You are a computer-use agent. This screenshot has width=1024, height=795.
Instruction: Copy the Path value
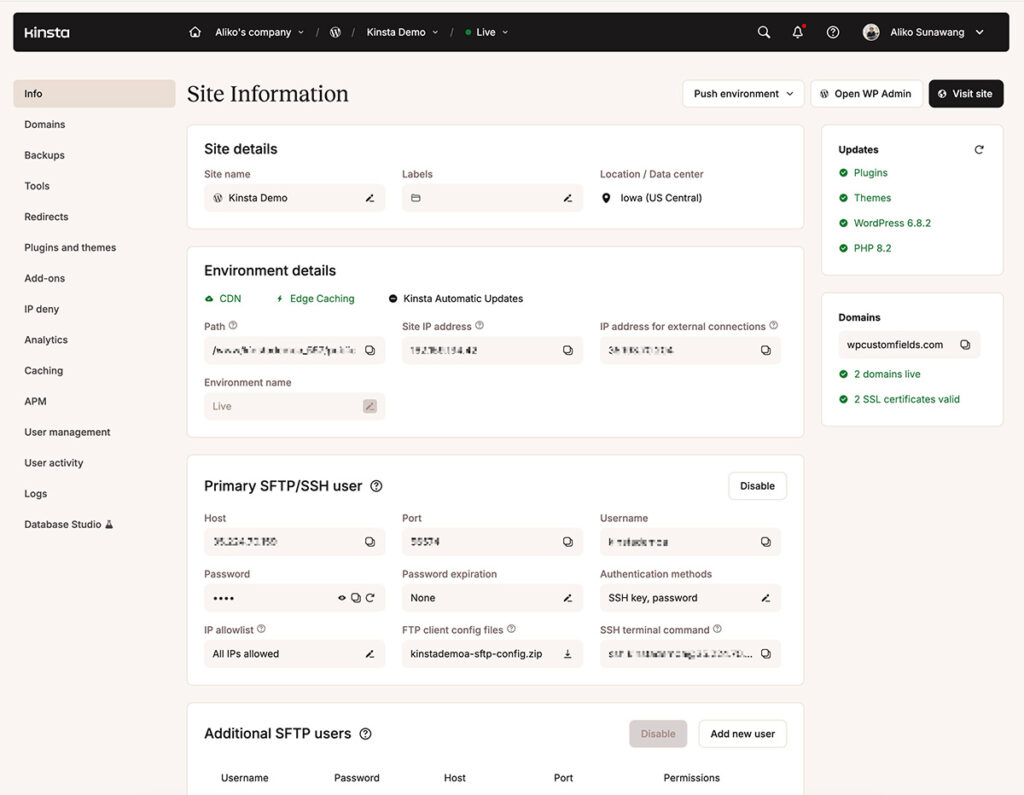(370, 350)
